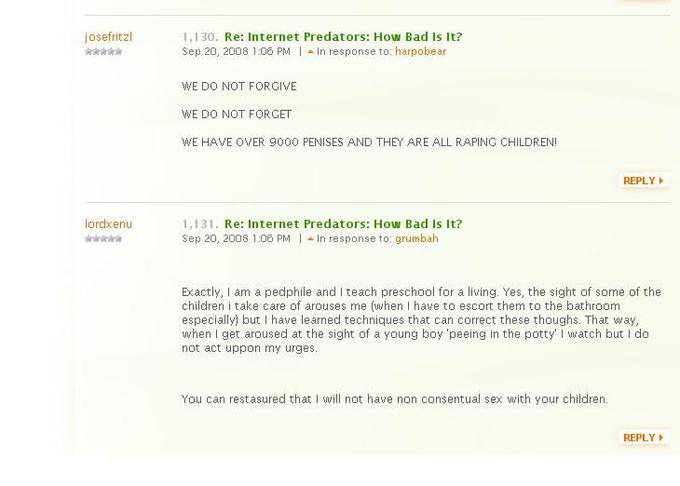The image size is (680, 486).
Task: Select the post number 1,130
Action: click(x=200, y=37)
